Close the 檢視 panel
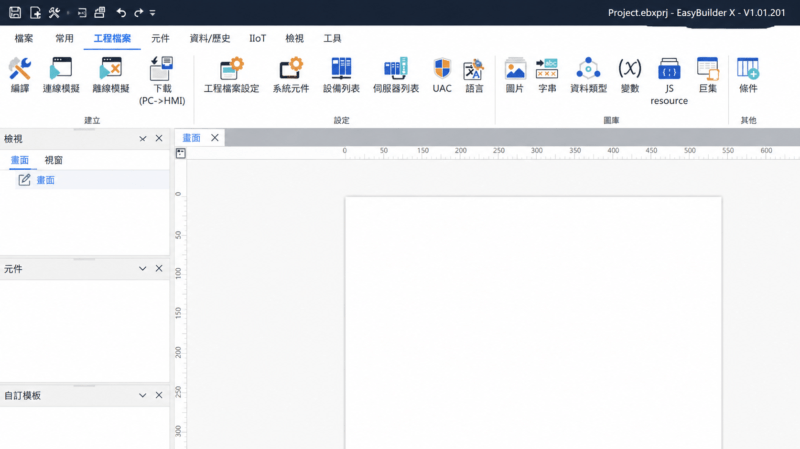This screenshot has width=800, height=449. point(159,138)
